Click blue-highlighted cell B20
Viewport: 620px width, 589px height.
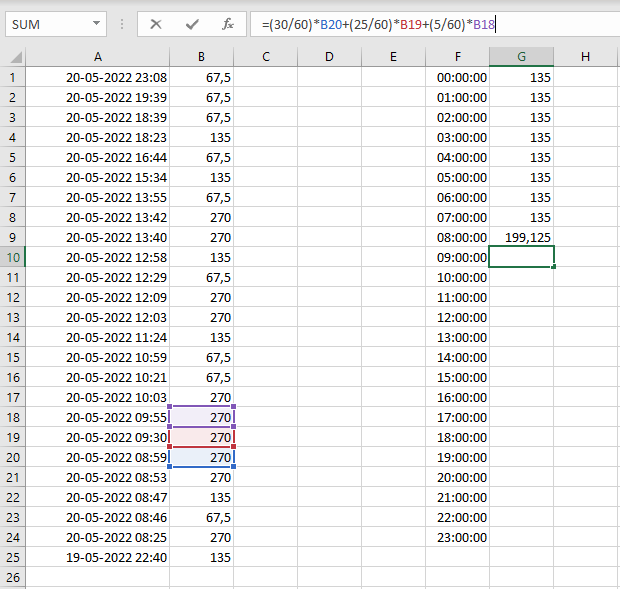[x=202, y=457]
